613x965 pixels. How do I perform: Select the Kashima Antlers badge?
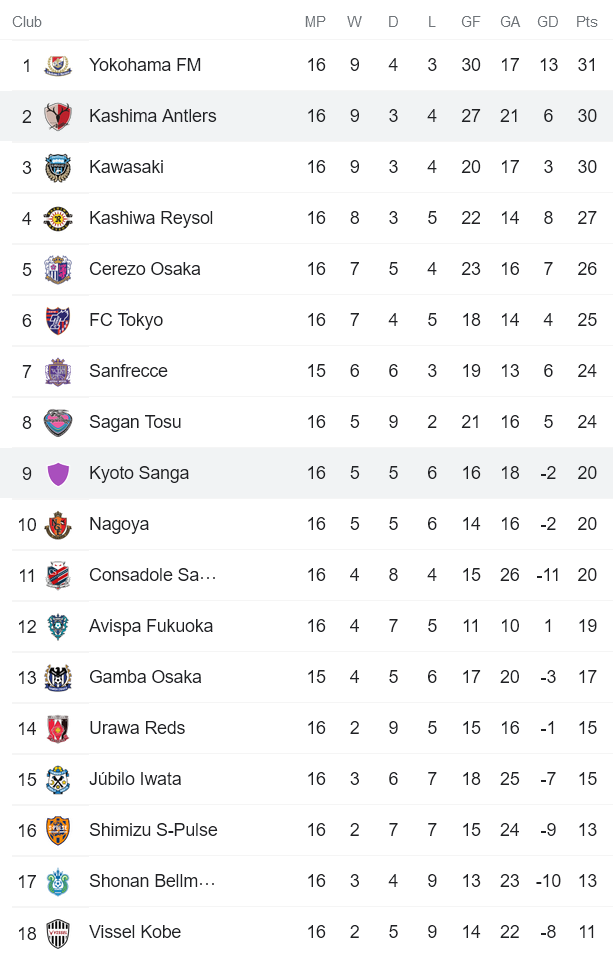(x=58, y=115)
